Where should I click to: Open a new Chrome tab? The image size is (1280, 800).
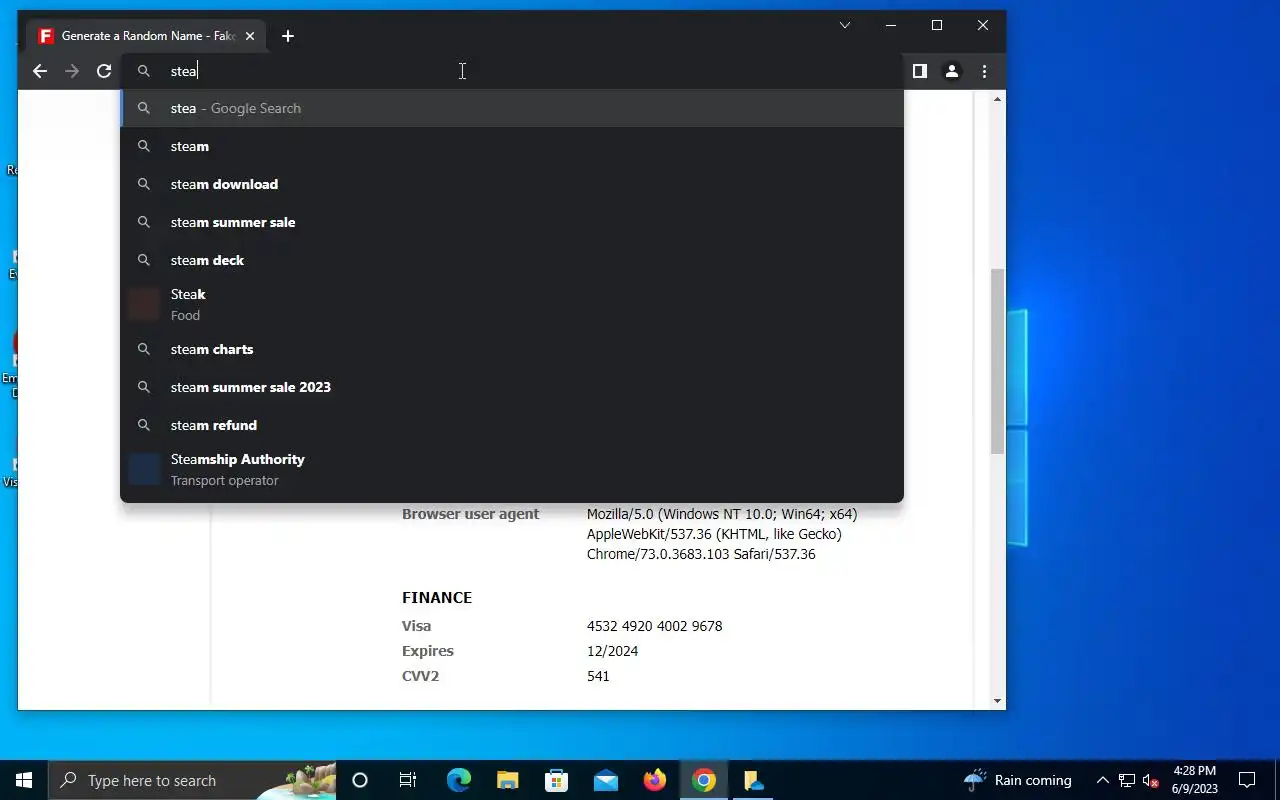pyautogui.click(x=288, y=36)
